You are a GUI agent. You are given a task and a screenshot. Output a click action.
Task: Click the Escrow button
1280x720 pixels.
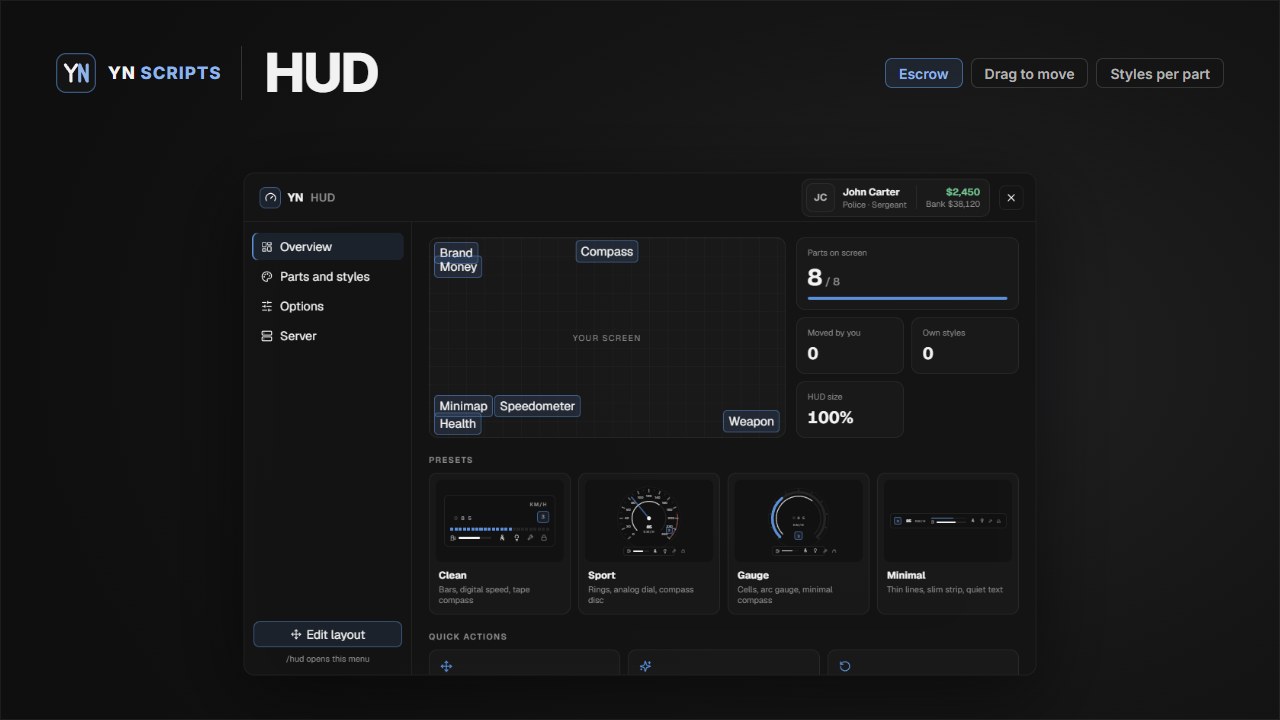924,73
